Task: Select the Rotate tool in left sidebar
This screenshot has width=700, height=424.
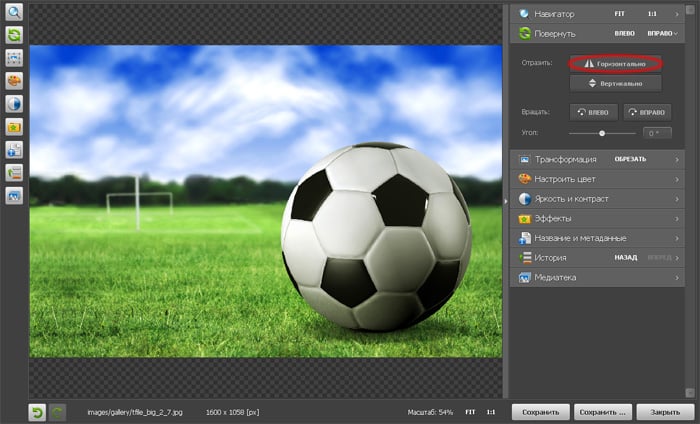Action: coord(14,35)
